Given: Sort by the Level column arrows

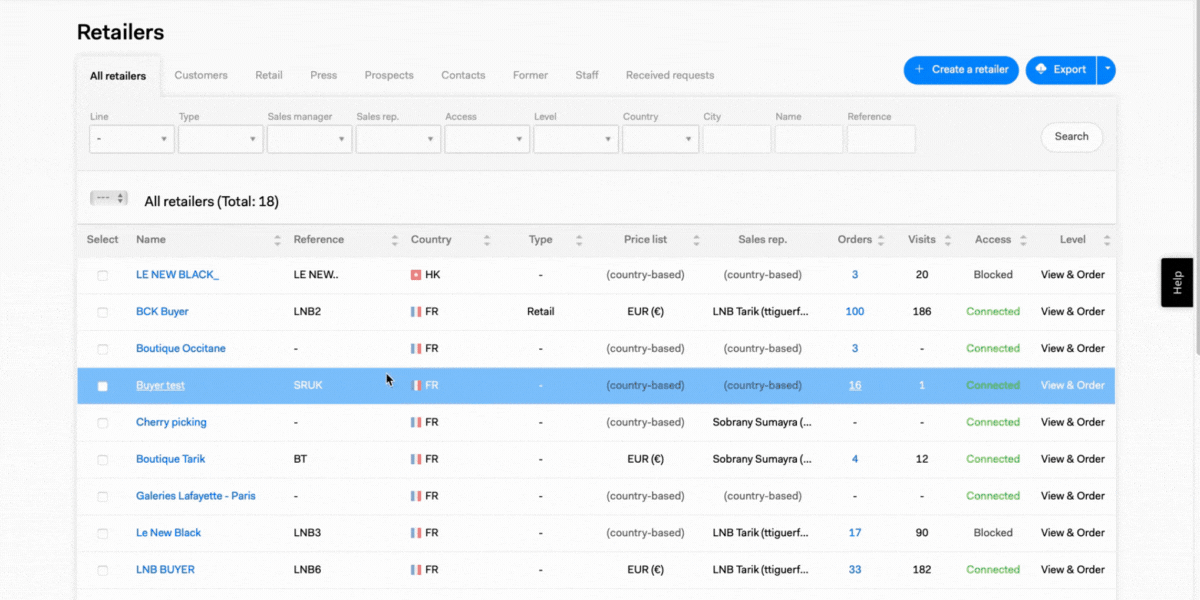Looking at the screenshot, I should coord(1107,240).
